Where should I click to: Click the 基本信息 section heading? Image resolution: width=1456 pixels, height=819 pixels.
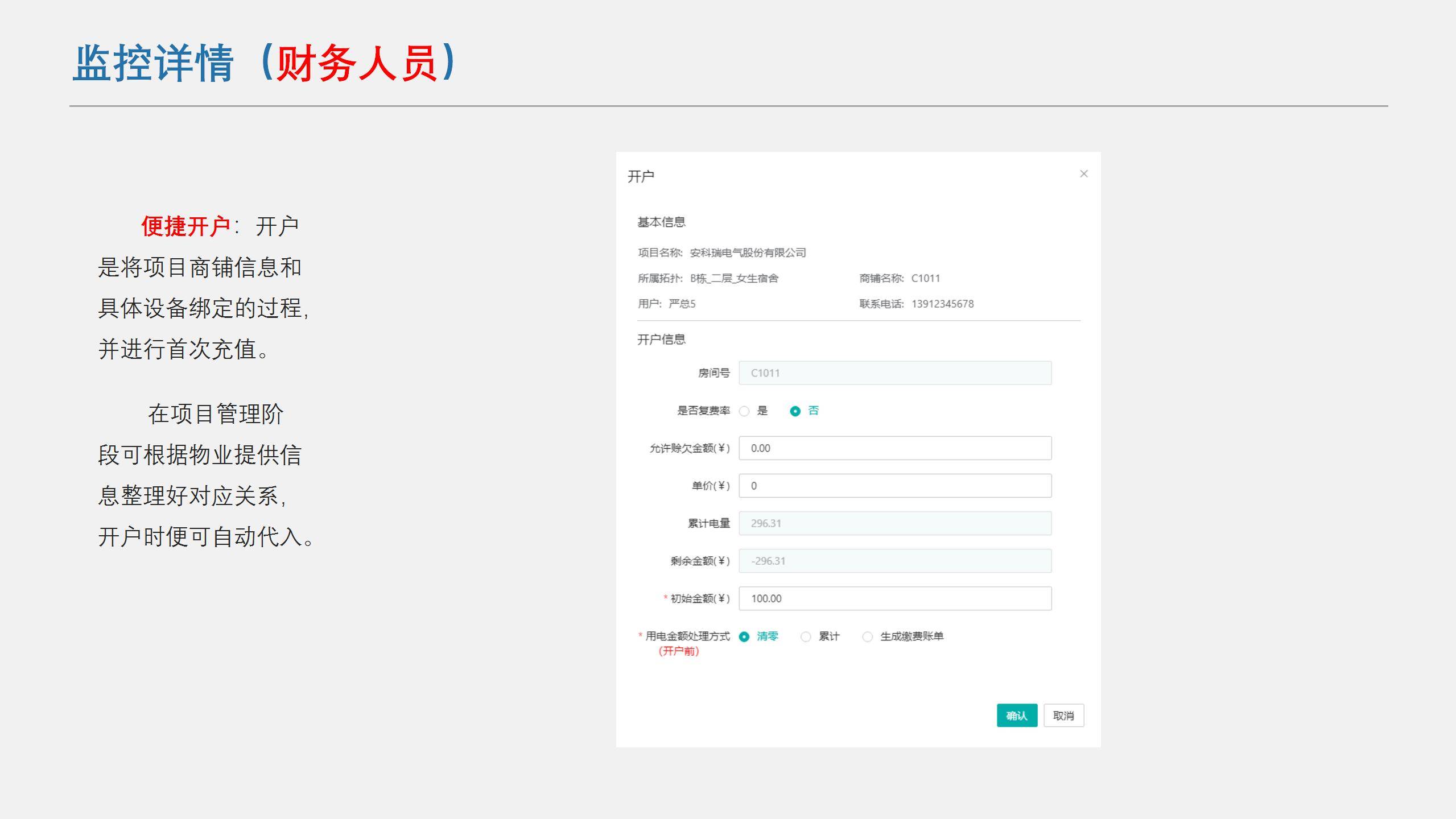[661, 222]
